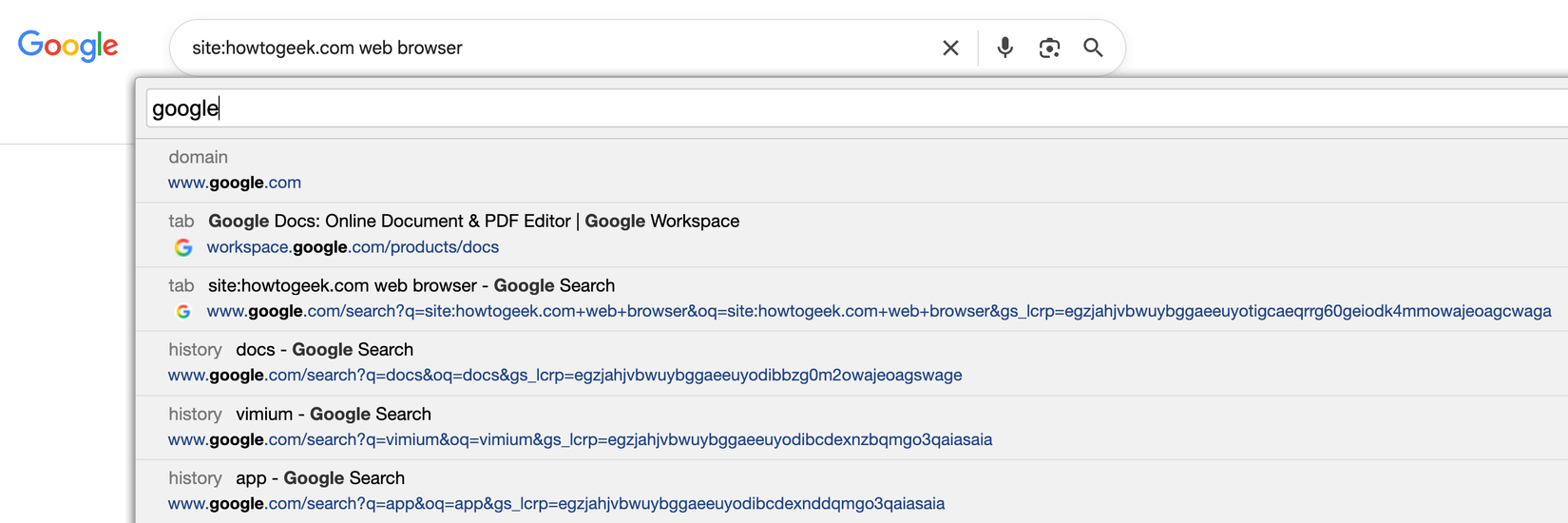The height and width of the screenshot is (523, 1568).
Task: Select 'docs - Google Search' history entry
Action: (x=324, y=350)
